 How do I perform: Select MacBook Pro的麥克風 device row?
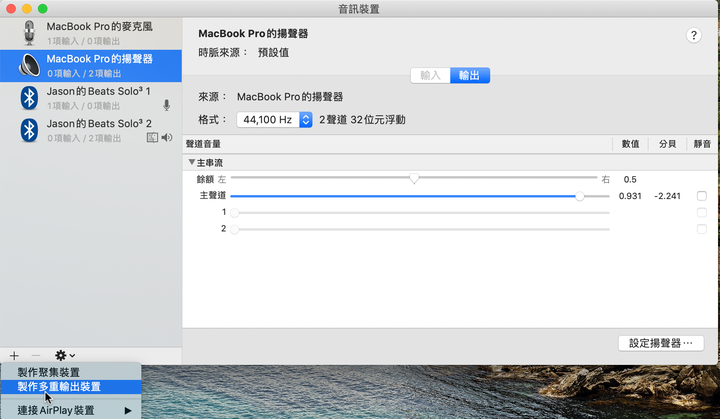tap(91, 34)
